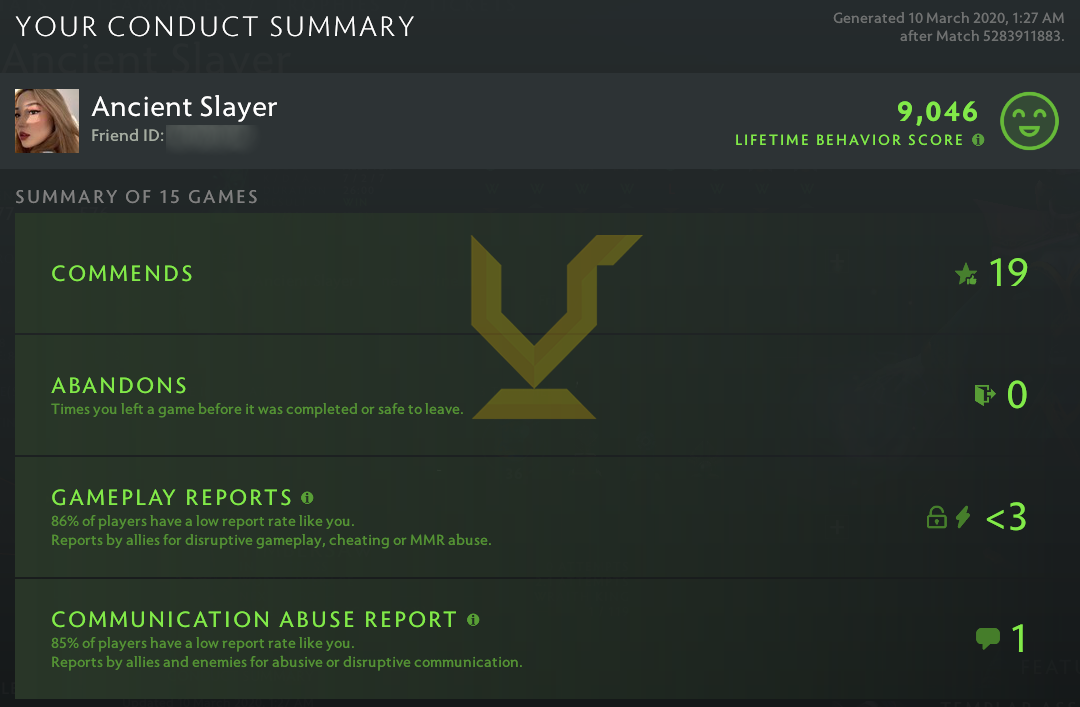Click the chat bubble icon for communication reports
The width and height of the screenshot is (1080, 707).
click(987, 638)
